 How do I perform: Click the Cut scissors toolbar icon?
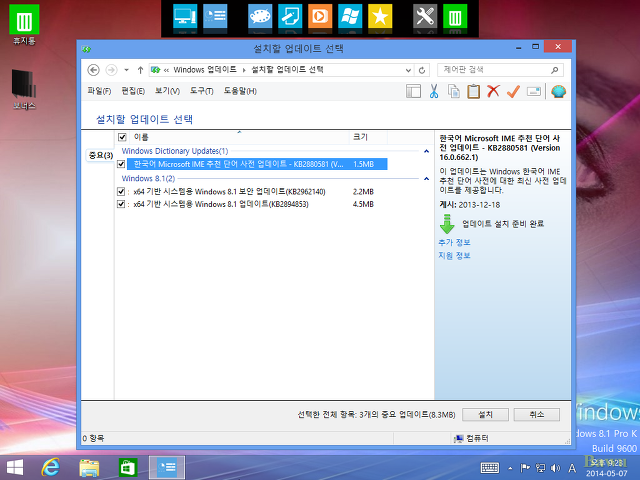433,91
